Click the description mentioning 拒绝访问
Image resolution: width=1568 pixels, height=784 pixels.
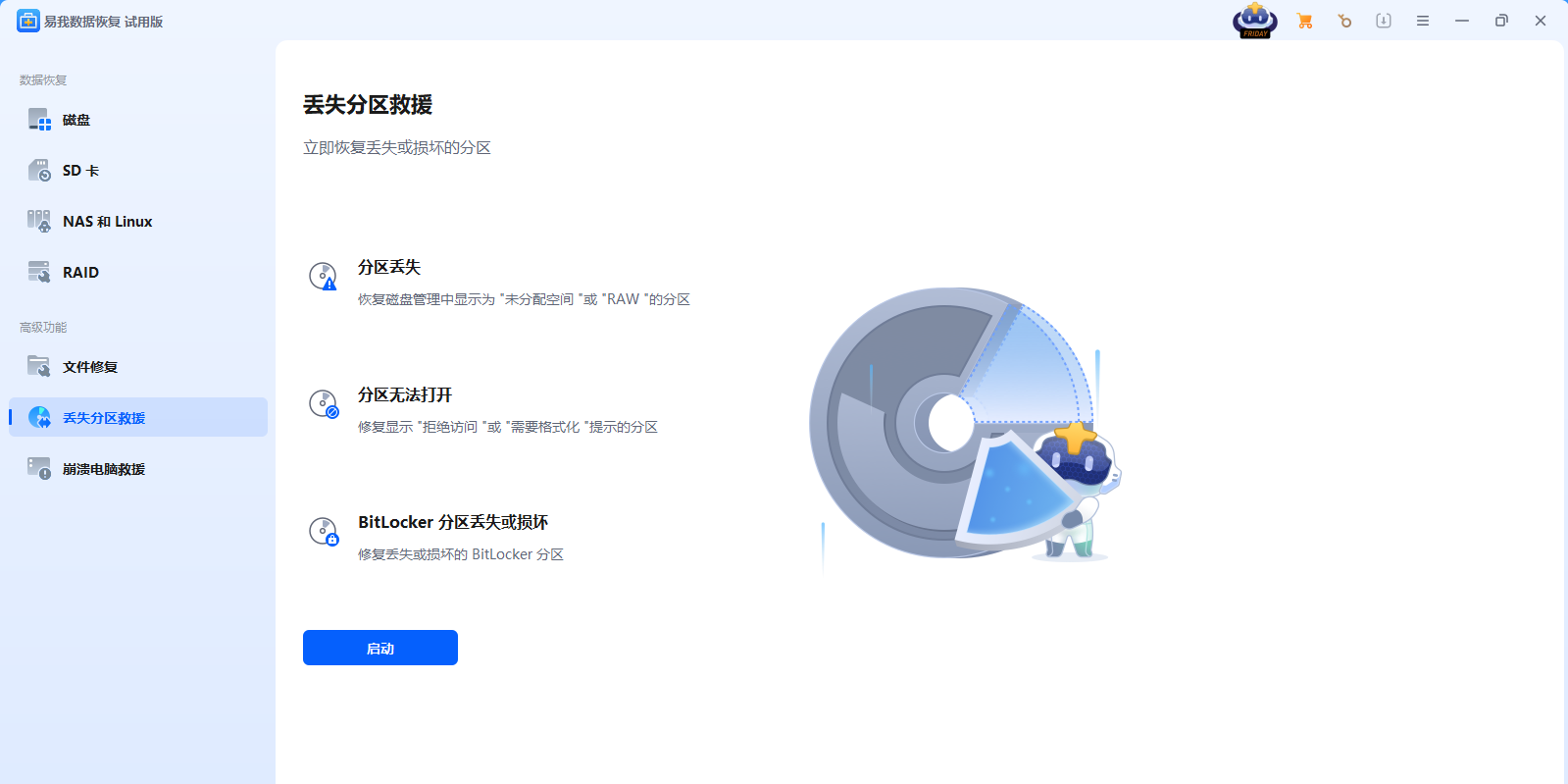click(508, 427)
